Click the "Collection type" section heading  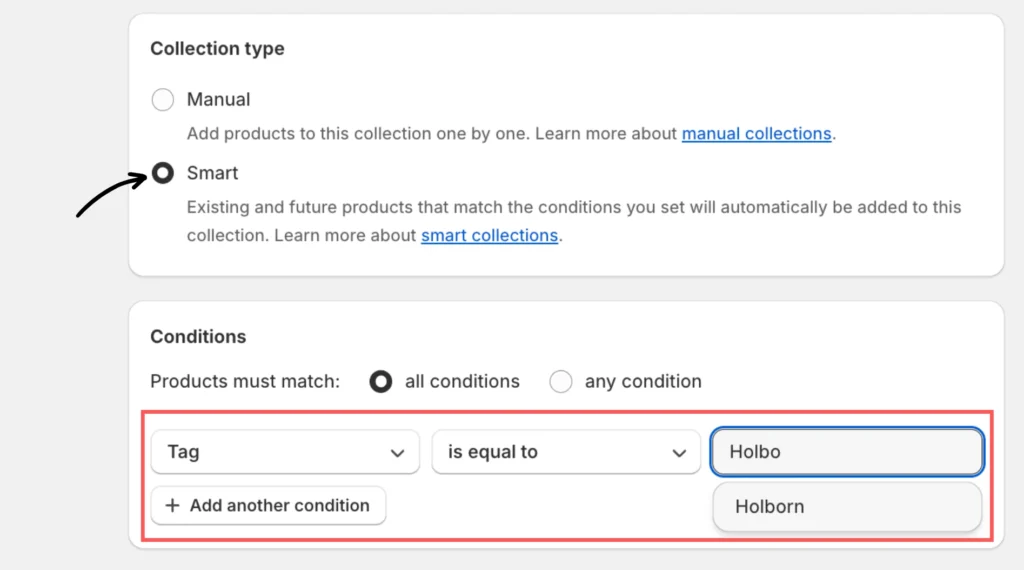pyautogui.click(x=217, y=49)
